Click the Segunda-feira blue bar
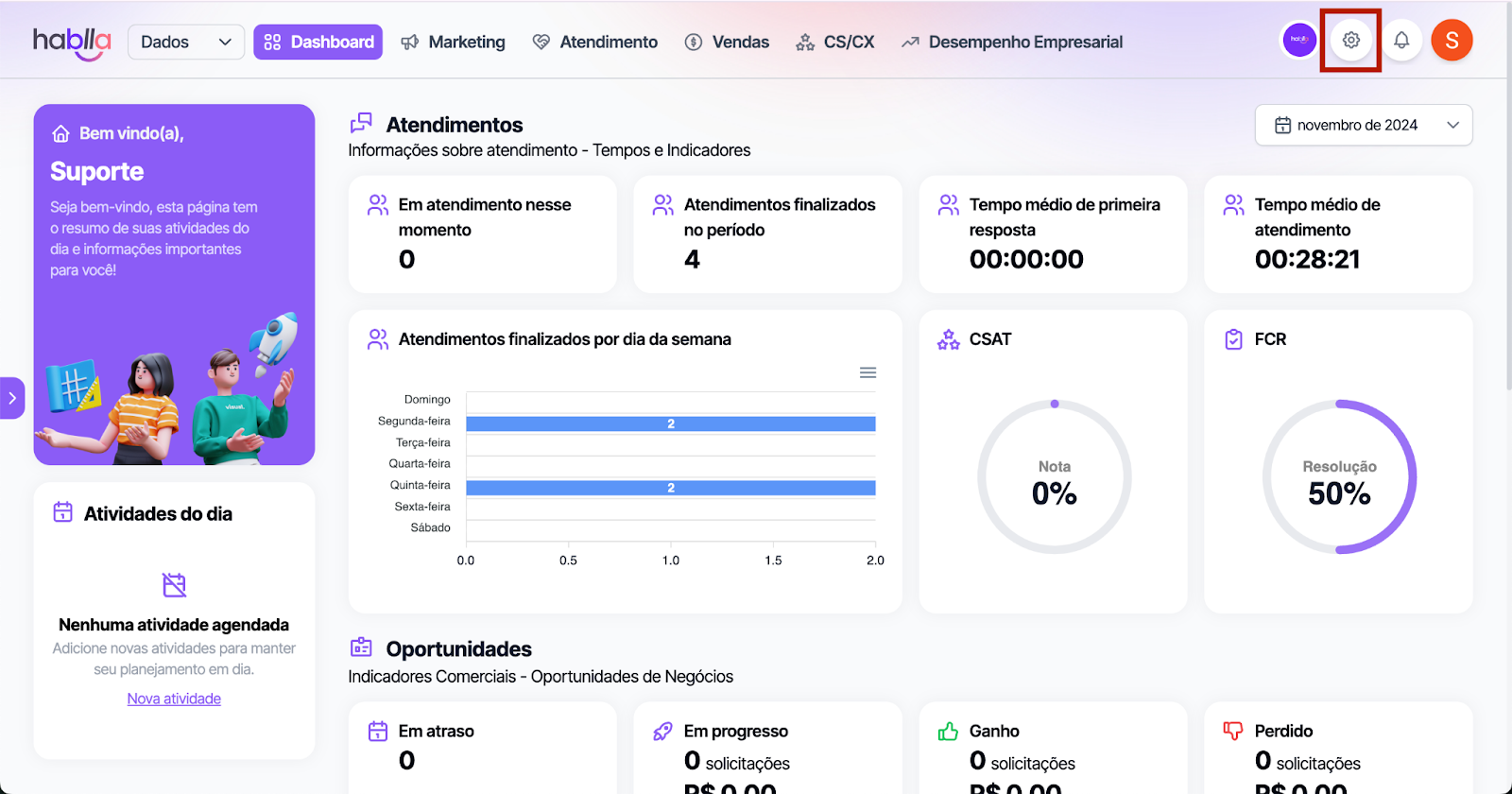Screen dimensions: 1512x794 pos(670,423)
